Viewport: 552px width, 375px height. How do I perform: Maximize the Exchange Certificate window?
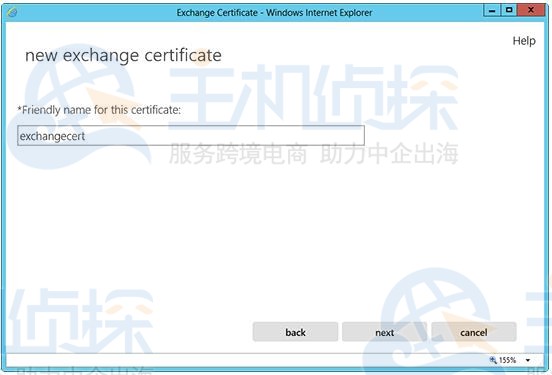(x=509, y=11)
